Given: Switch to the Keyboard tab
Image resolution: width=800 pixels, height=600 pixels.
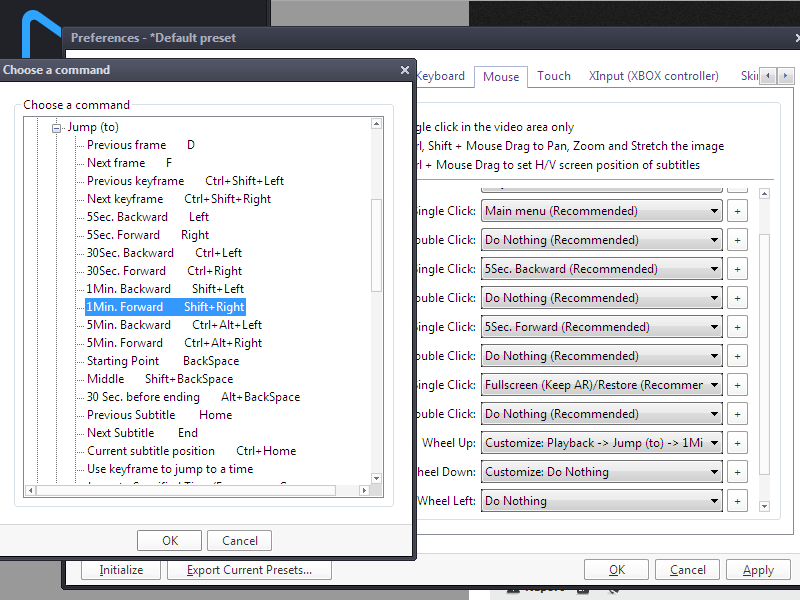Looking at the screenshot, I should point(441,76).
